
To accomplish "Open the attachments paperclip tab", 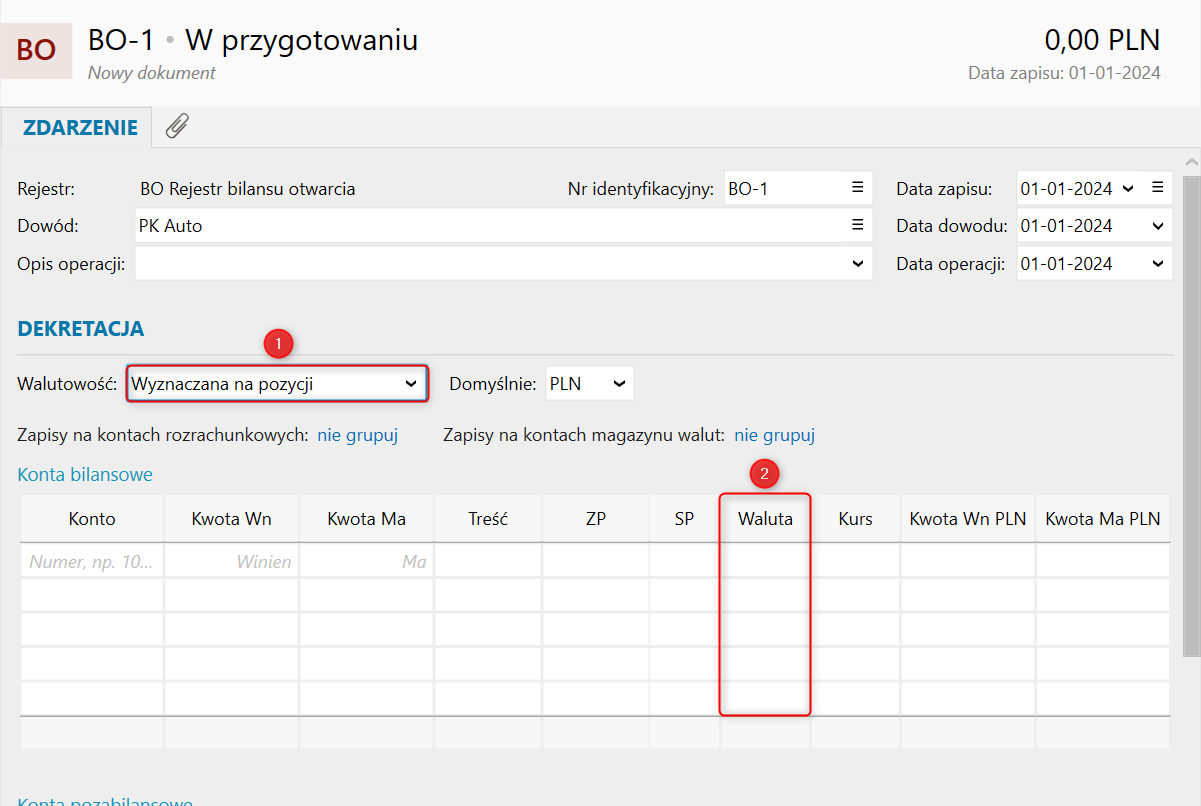I will tap(177, 126).
